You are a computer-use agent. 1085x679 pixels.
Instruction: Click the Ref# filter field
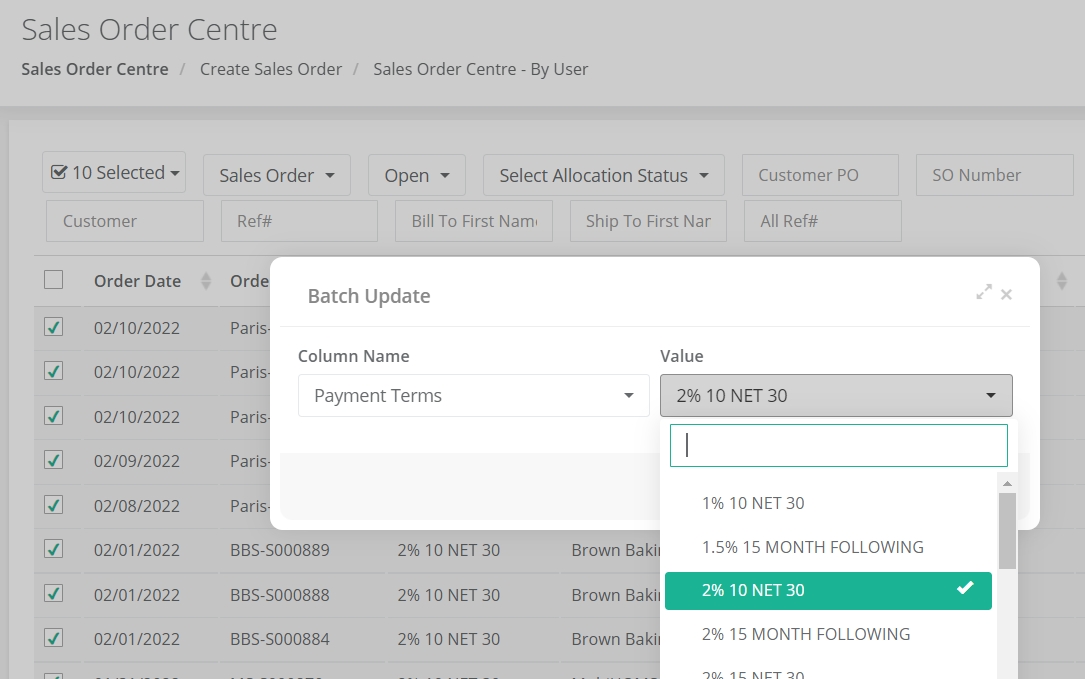(300, 221)
